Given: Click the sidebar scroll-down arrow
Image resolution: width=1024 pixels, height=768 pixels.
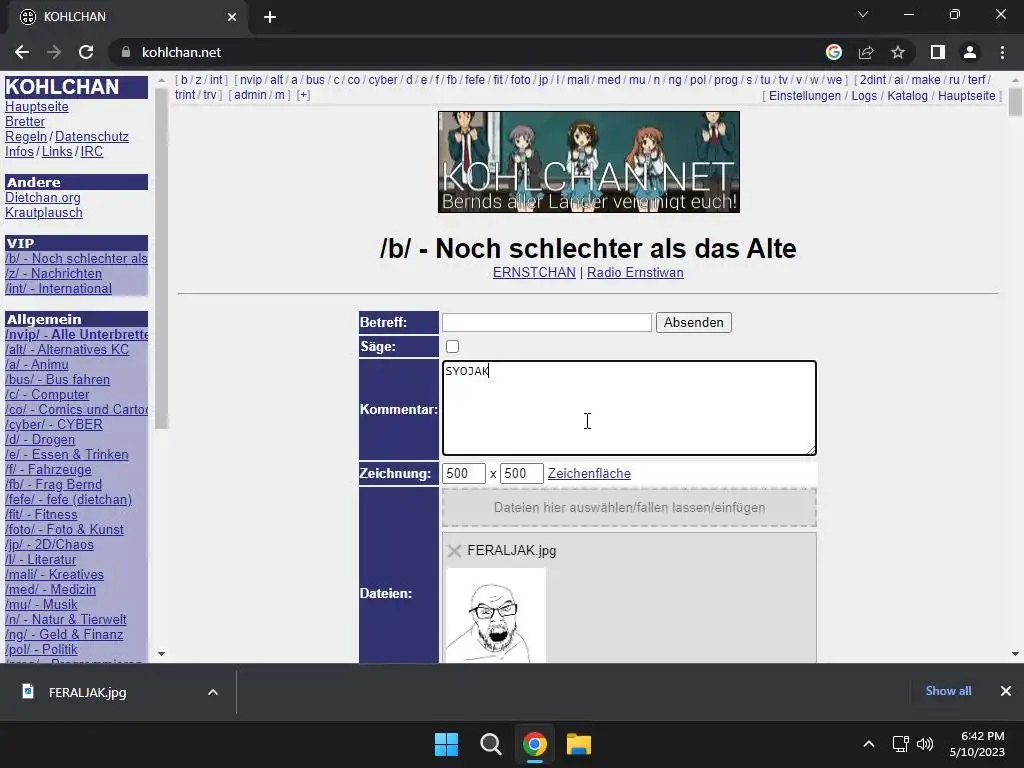Looking at the screenshot, I should pyautogui.click(x=161, y=654).
